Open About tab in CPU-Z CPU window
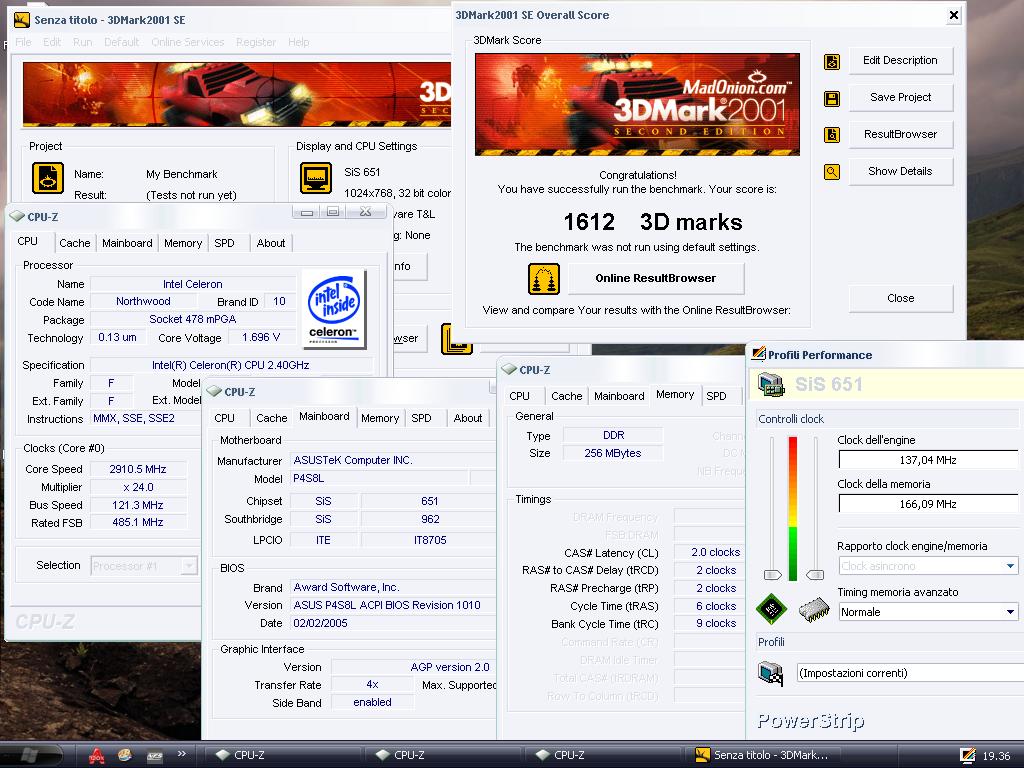 coord(270,243)
